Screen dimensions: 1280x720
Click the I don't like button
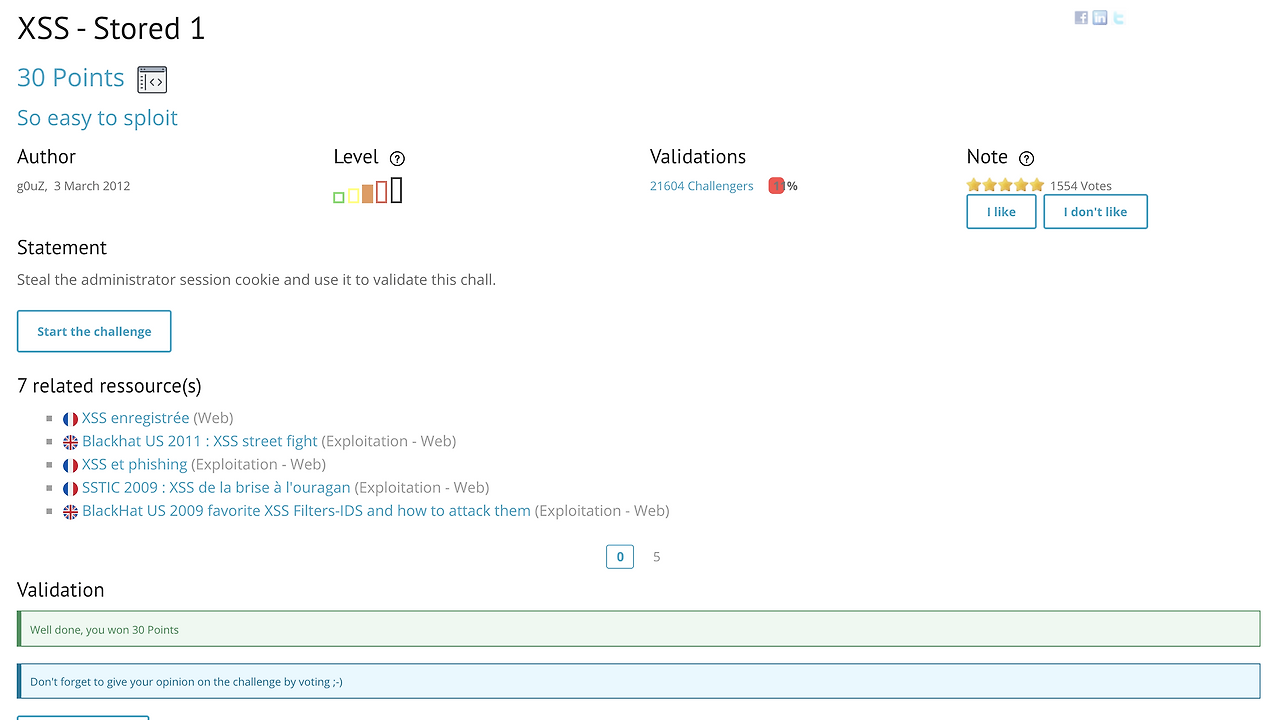(x=1095, y=211)
